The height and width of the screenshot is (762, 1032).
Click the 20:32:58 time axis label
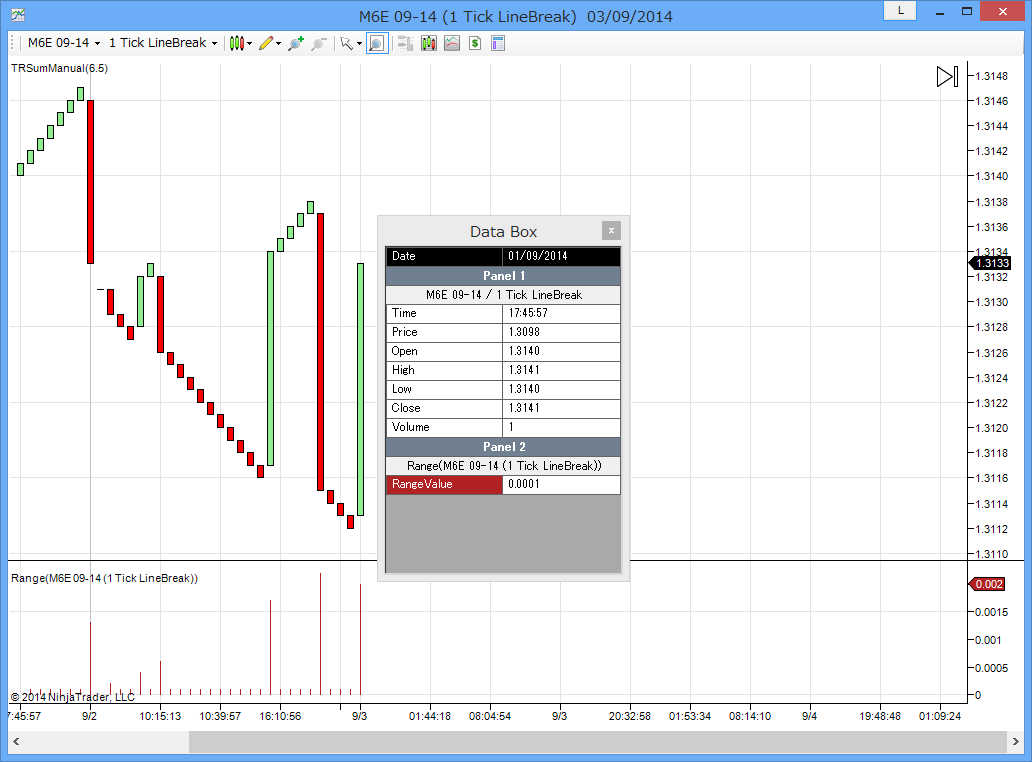tap(630, 716)
